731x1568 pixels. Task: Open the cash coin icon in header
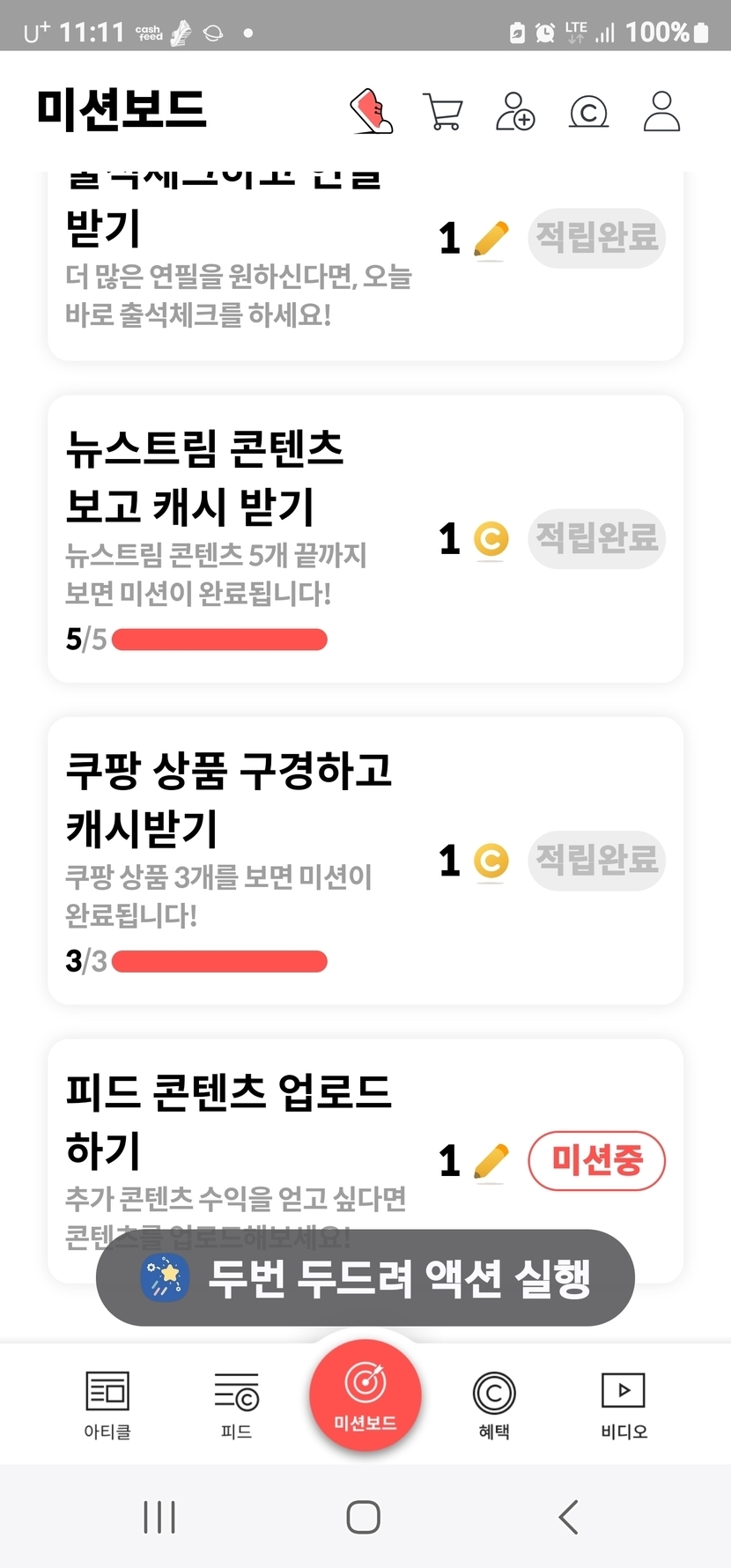point(588,112)
